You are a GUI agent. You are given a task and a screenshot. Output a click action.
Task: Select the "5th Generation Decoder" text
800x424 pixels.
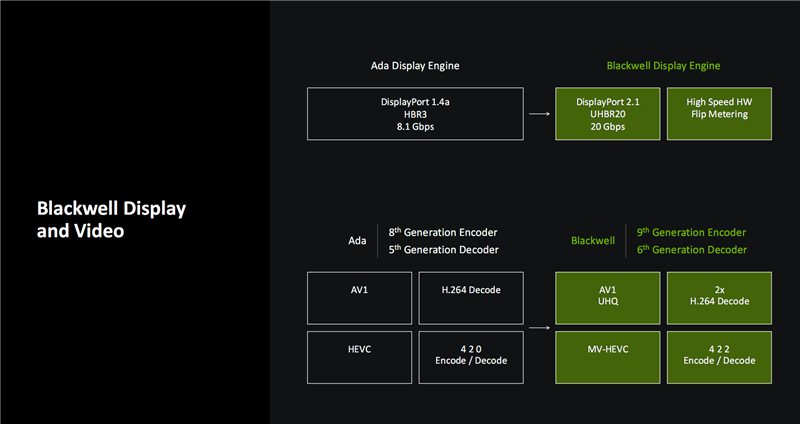443,250
